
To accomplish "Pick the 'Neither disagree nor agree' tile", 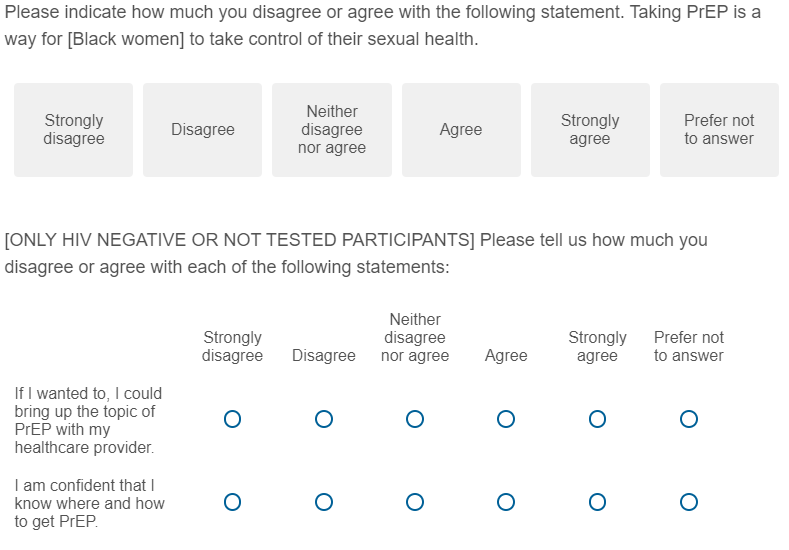I will [332, 130].
